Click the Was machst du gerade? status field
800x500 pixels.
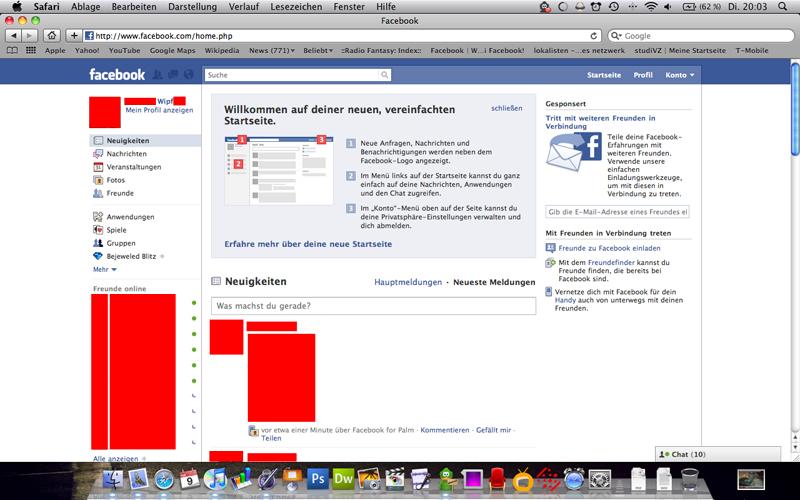(373, 306)
